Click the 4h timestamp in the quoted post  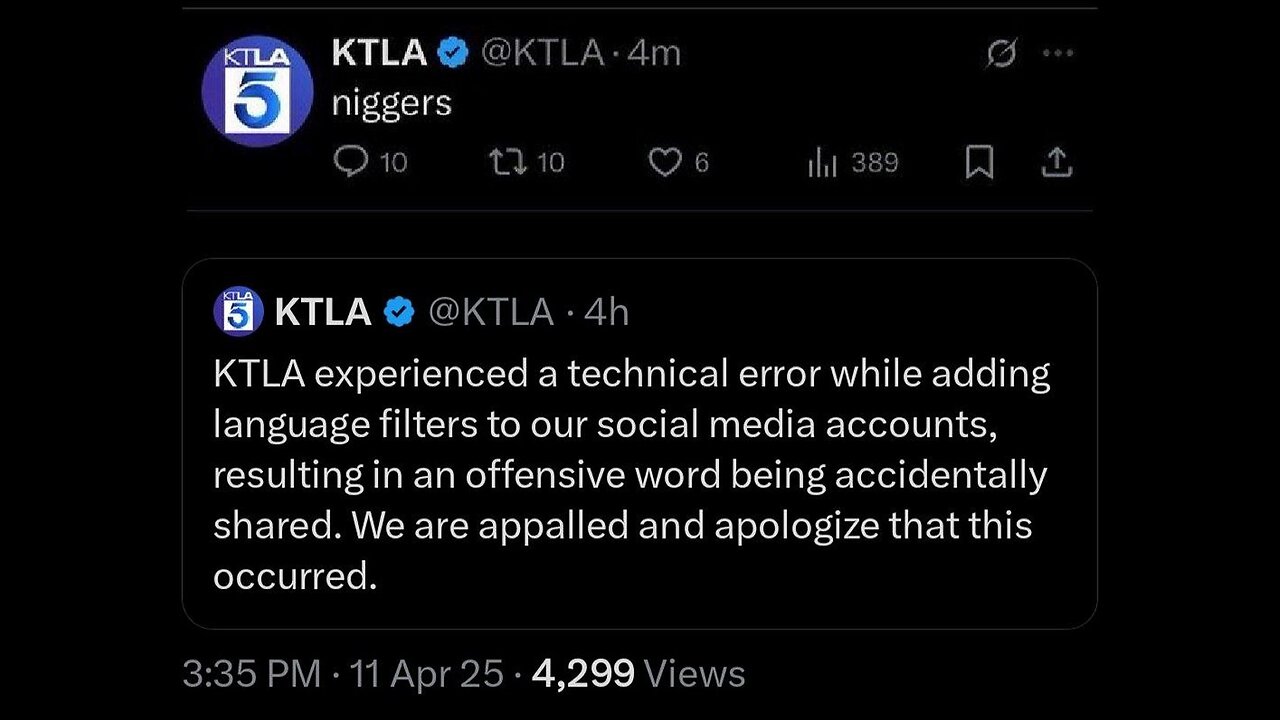pos(606,312)
